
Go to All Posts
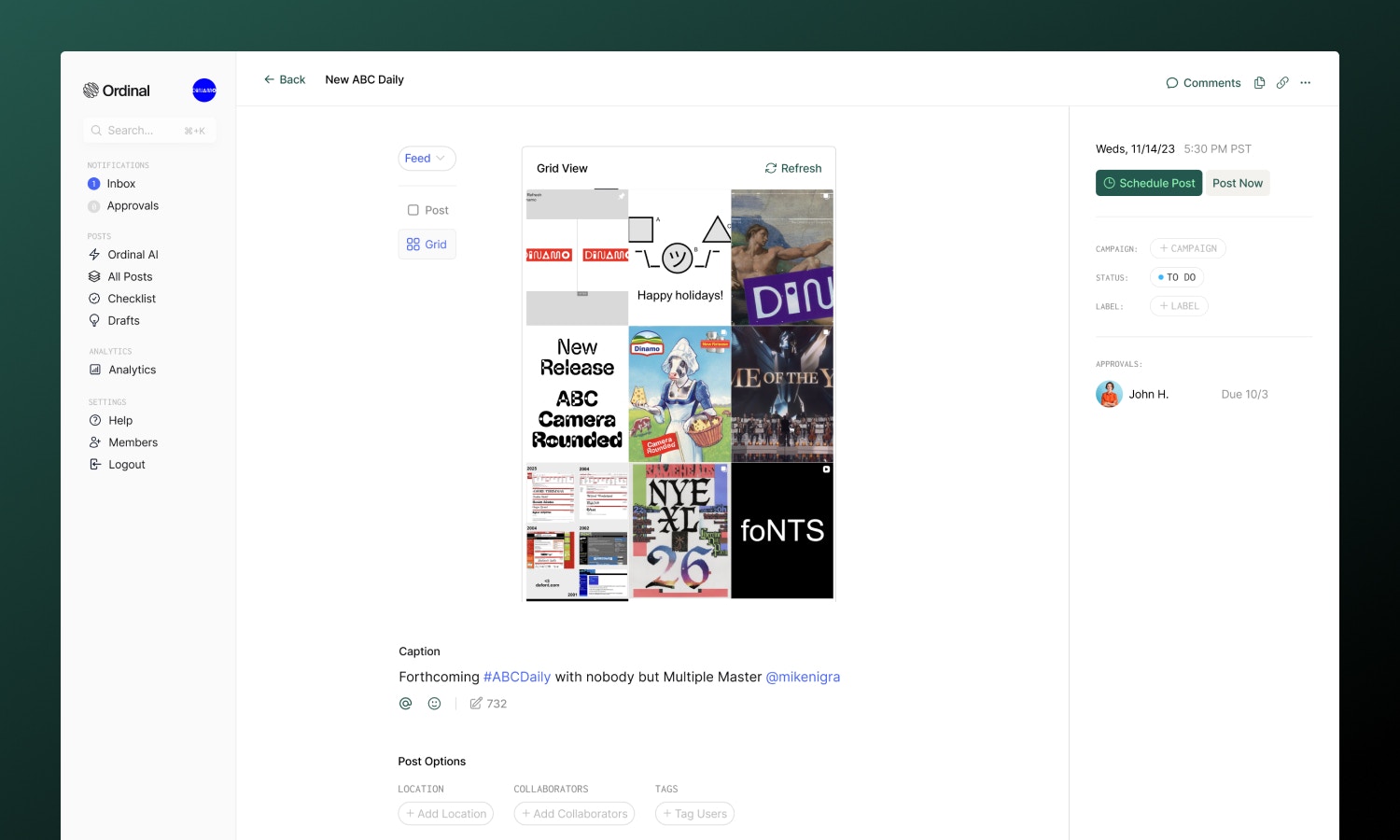130,277
